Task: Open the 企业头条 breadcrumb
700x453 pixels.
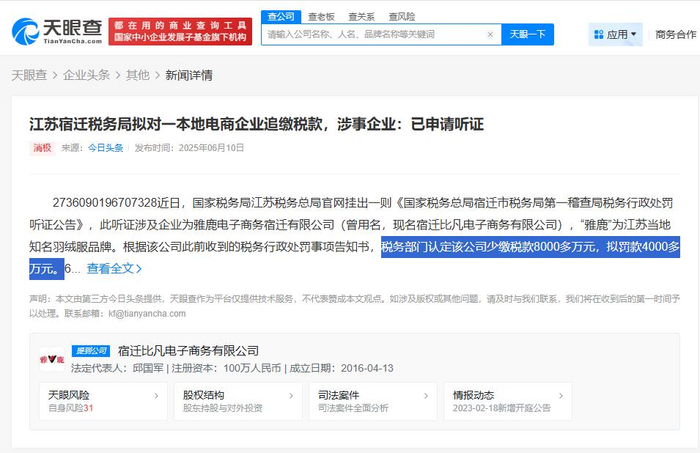Action: [86, 75]
